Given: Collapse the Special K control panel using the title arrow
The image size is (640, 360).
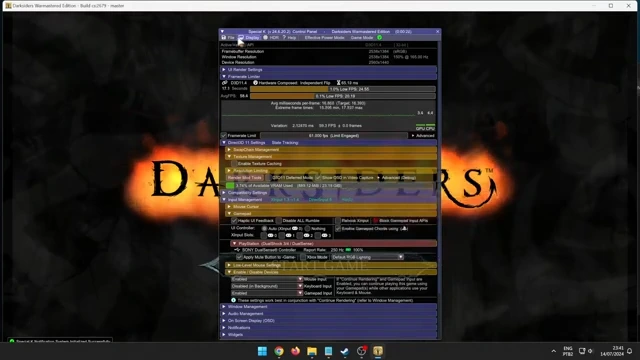Looking at the screenshot, I should pyautogui.click(x=222, y=31).
